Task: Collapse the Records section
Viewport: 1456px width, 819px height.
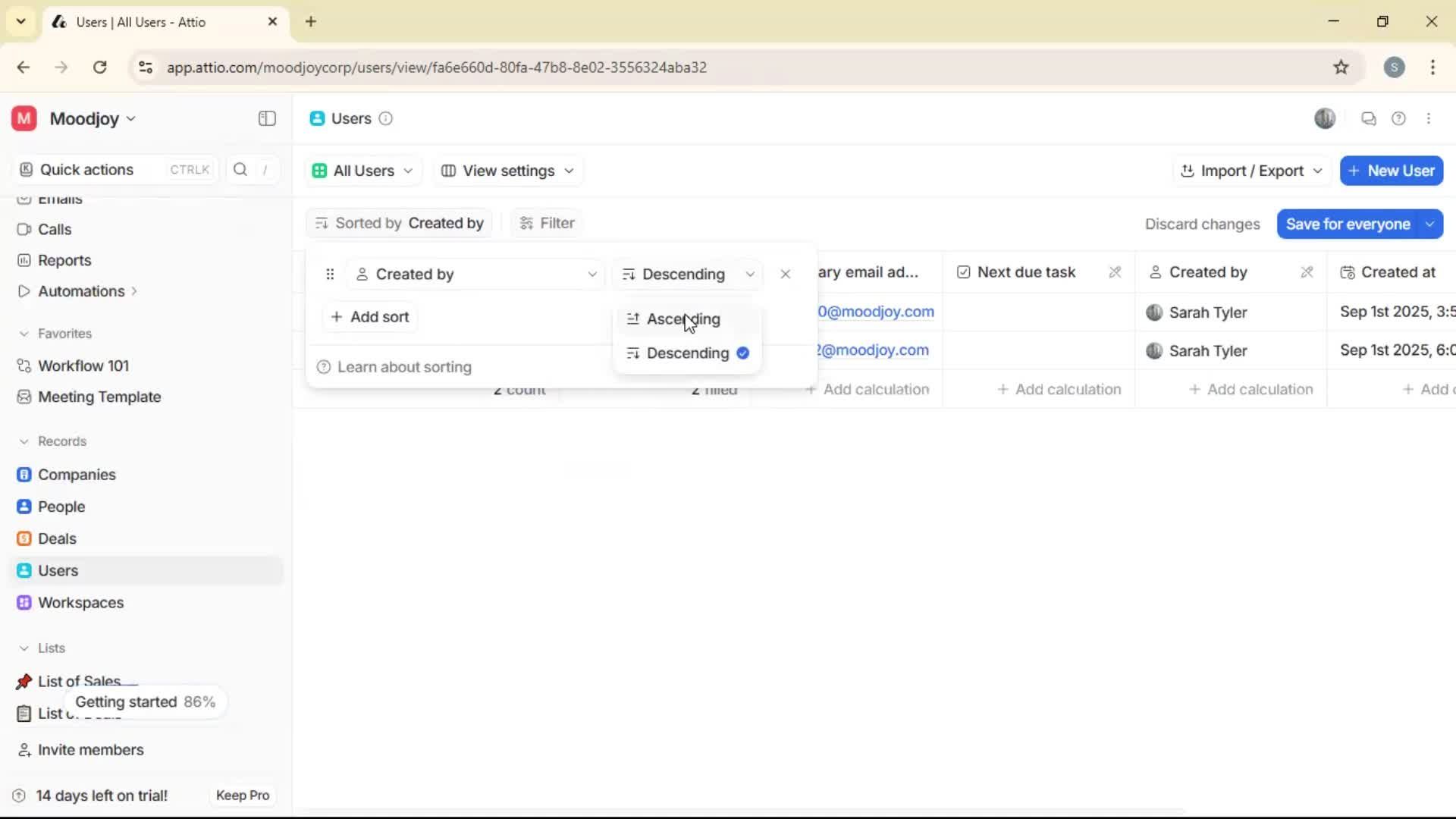Action: coord(24,441)
